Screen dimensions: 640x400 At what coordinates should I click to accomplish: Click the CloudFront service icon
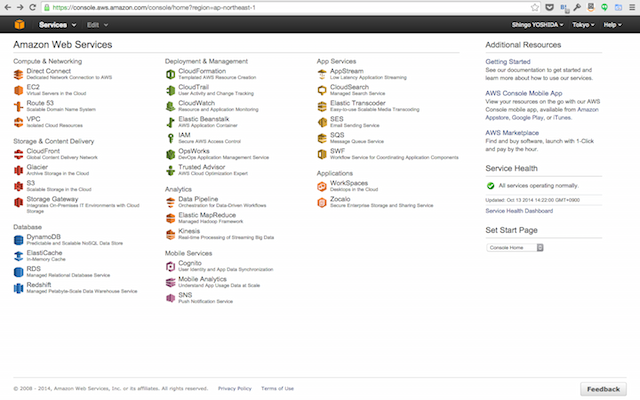point(18,154)
